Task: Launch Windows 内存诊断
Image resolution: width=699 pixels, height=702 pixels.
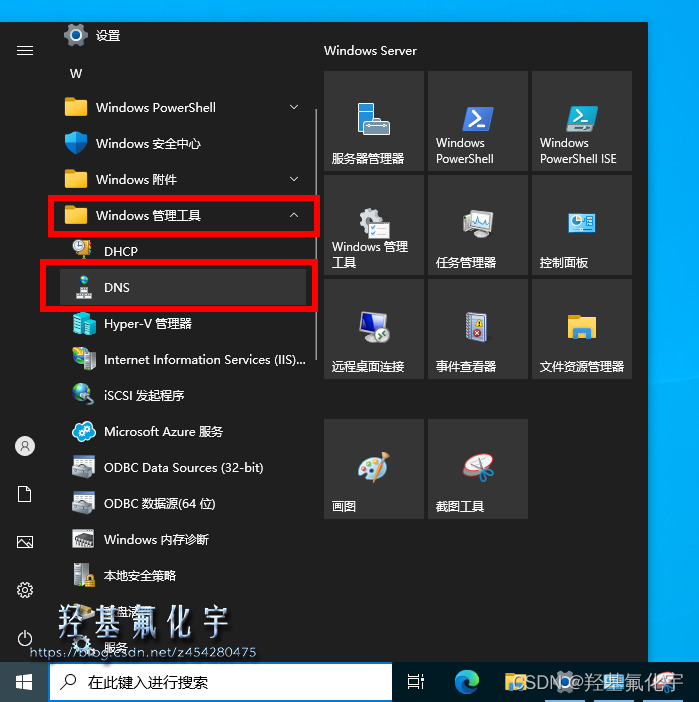Action: 183,539
